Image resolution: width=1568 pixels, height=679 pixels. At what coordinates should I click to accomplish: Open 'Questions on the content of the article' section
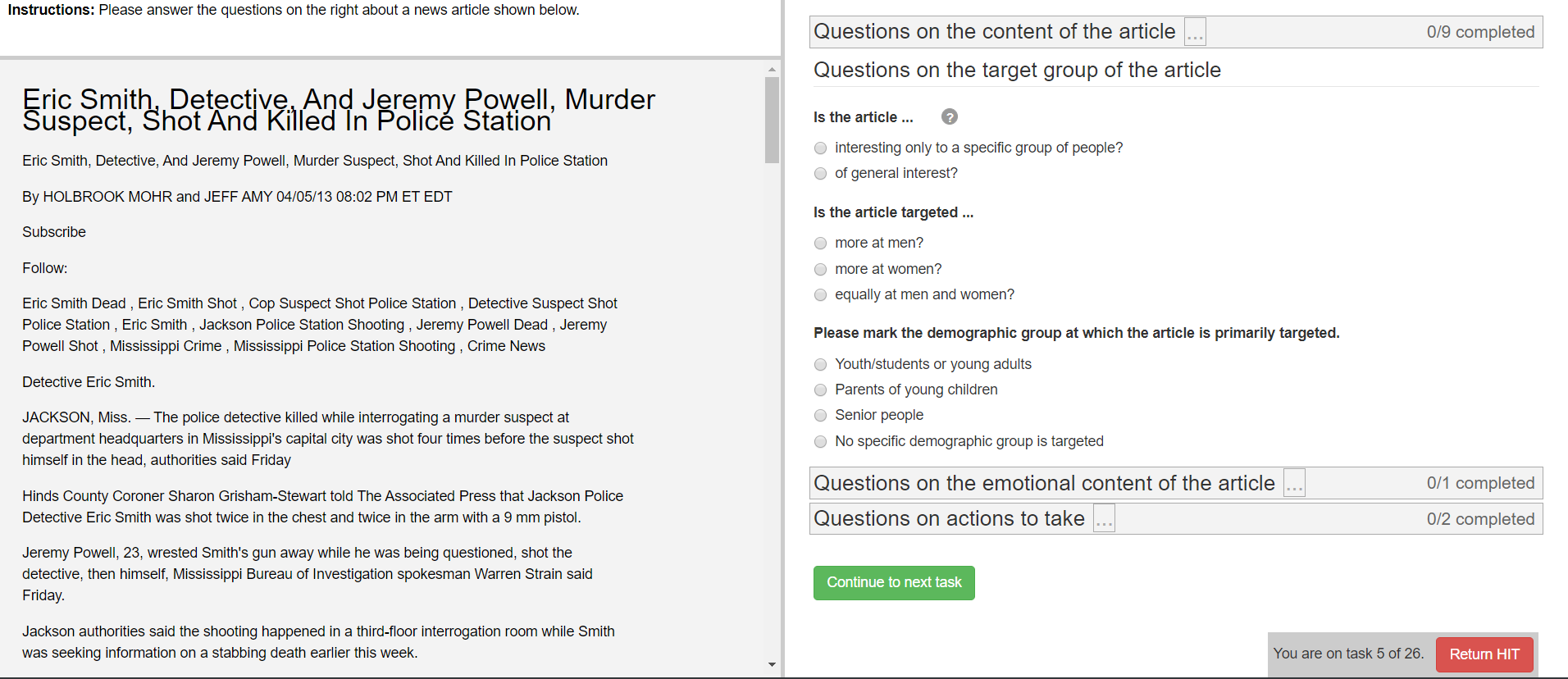(994, 32)
